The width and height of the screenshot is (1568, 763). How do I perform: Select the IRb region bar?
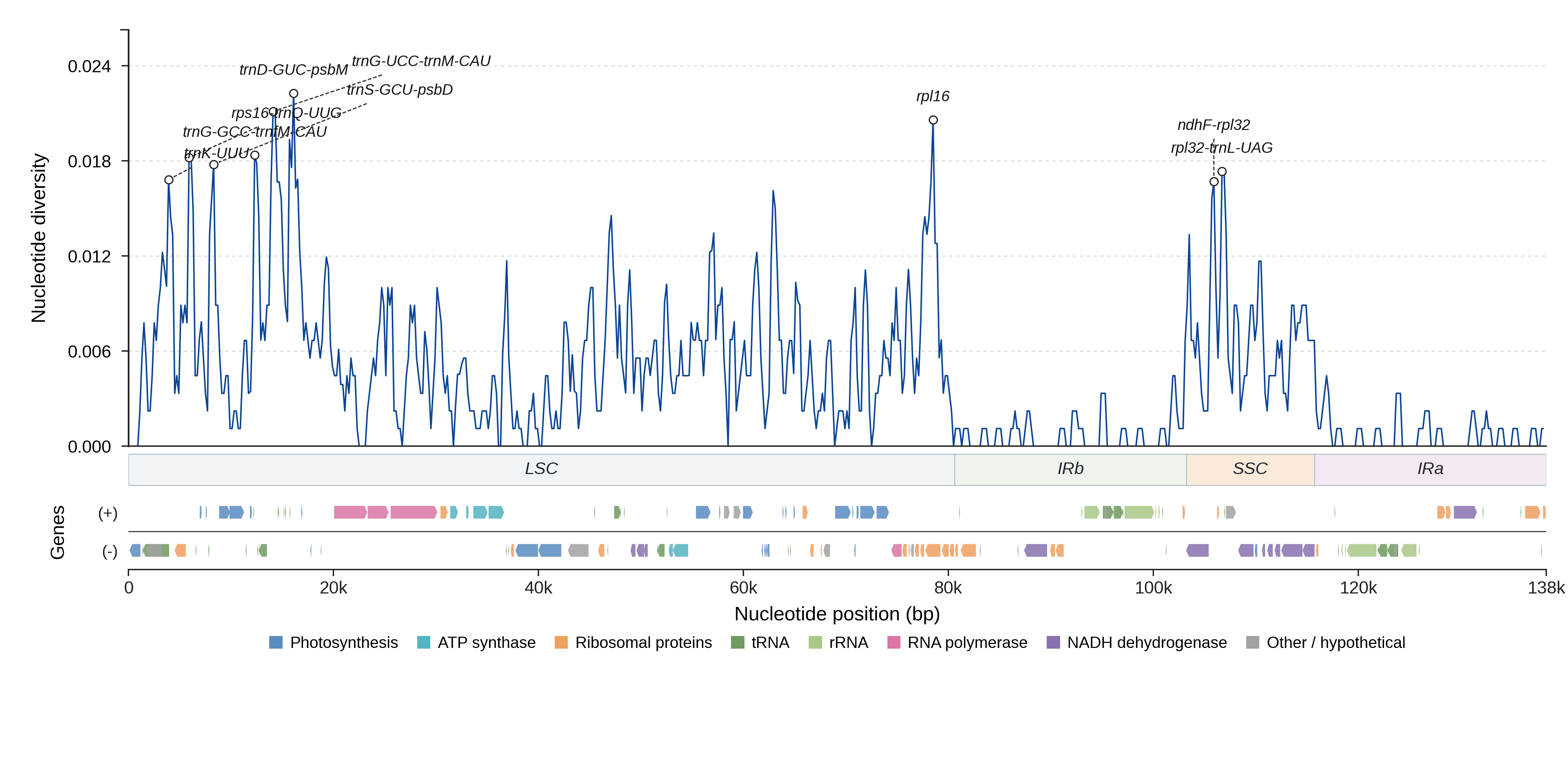pyautogui.click(x=1070, y=469)
